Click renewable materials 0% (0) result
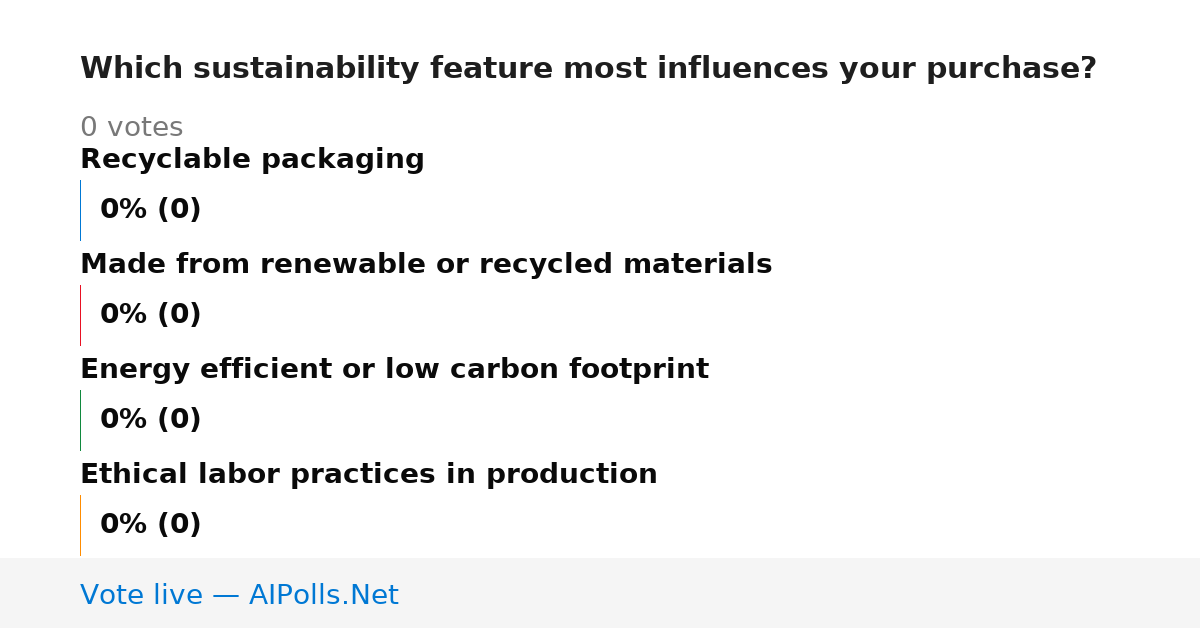The width and height of the screenshot is (1200, 628). click(x=151, y=315)
